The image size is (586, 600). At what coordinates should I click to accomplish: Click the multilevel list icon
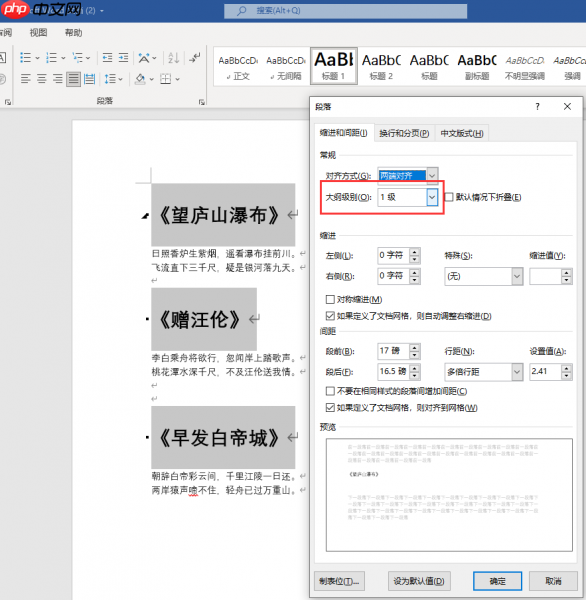tap(77, 58)
